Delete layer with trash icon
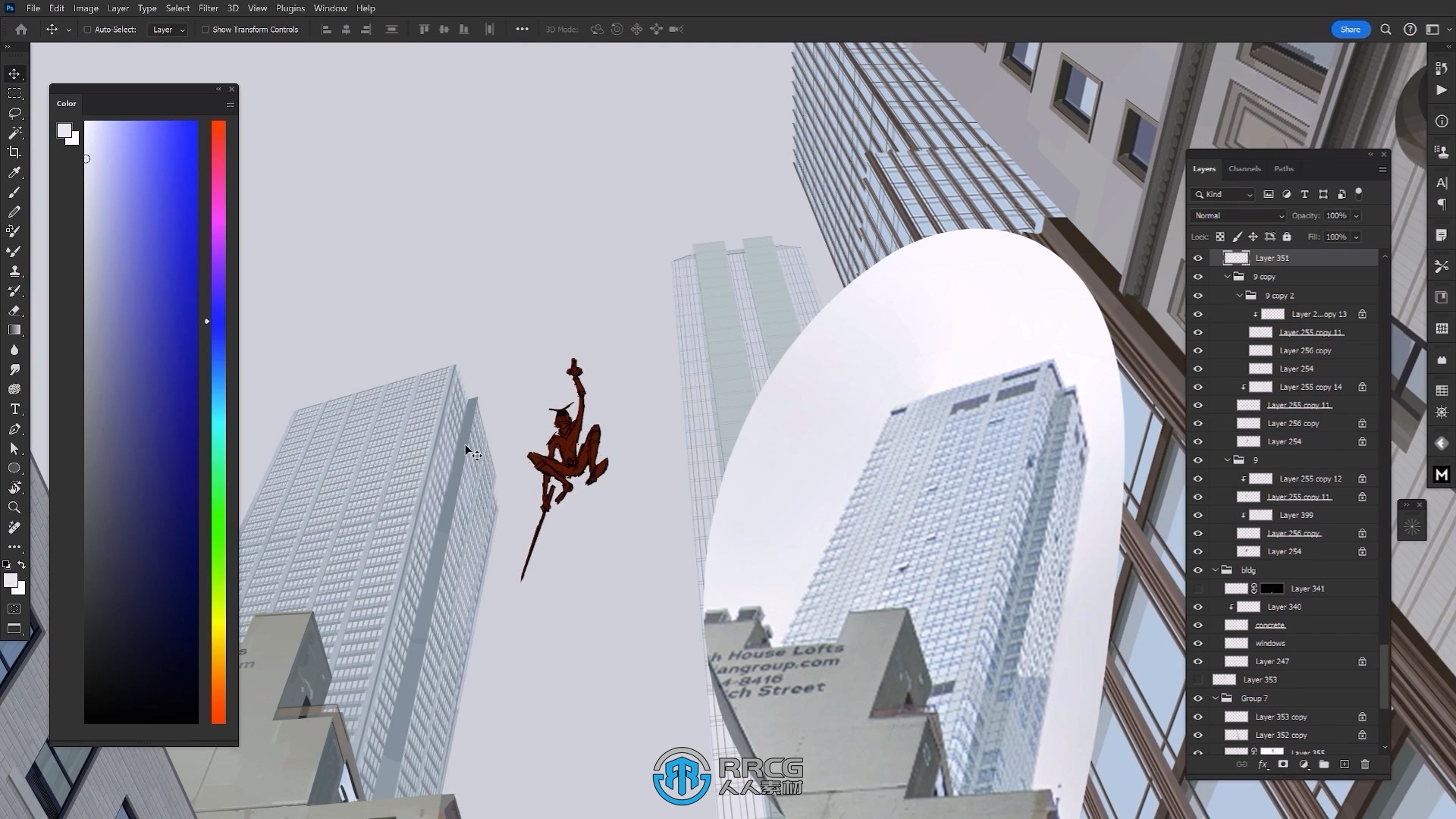Image resolution: width=1456 pixels, height=819 pixels. coord(1365,764)
